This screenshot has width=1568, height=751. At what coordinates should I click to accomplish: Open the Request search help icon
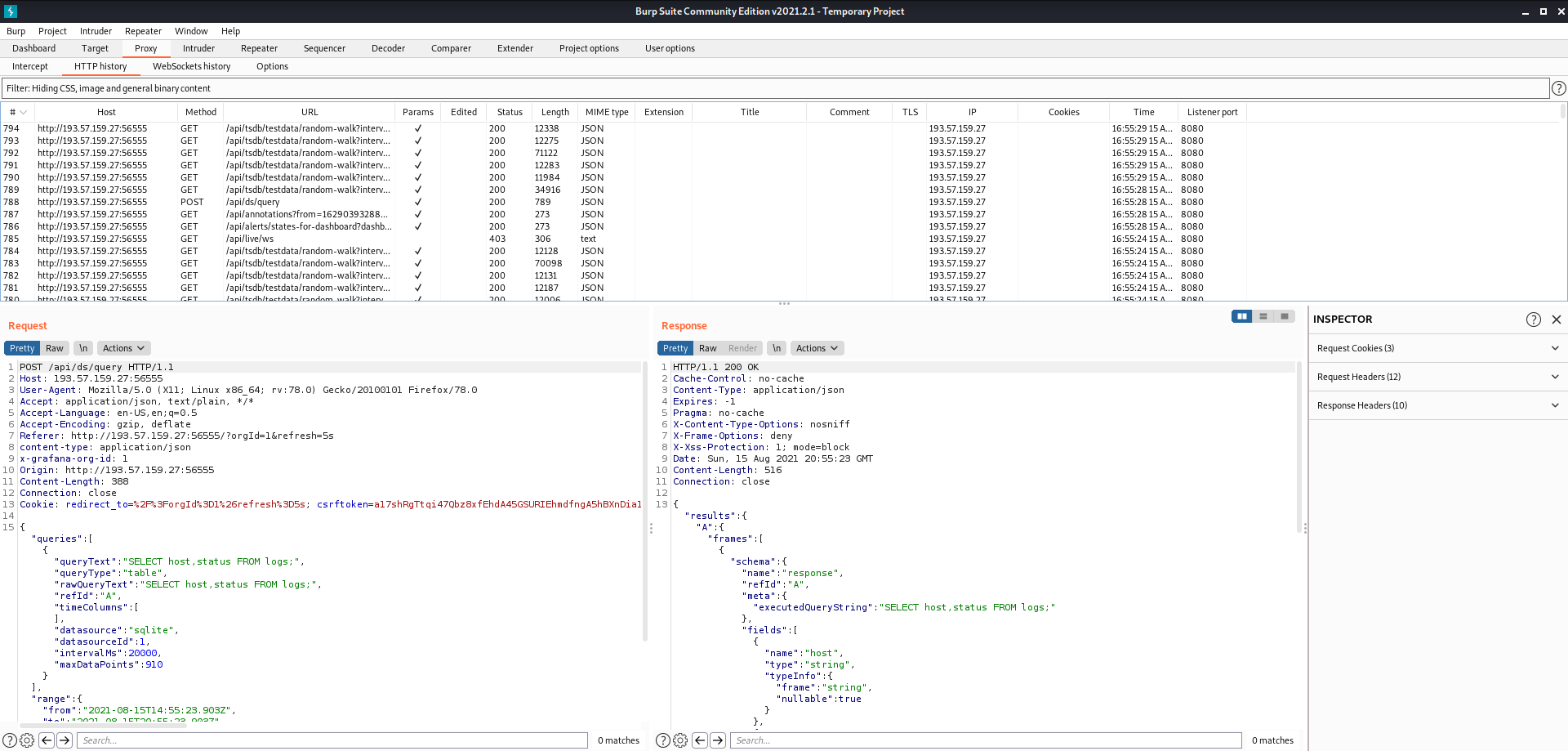pos(10,740)
